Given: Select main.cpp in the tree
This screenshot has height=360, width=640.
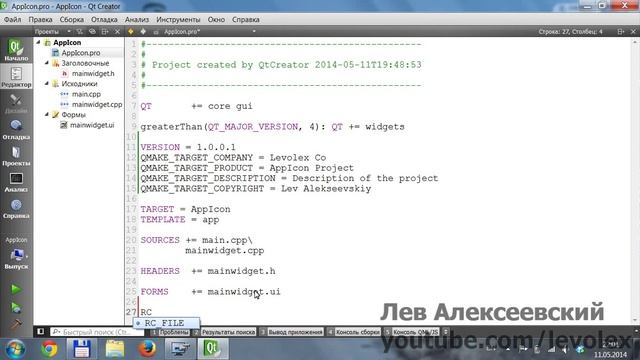Looking at the screenshot, I should point(86,94).
